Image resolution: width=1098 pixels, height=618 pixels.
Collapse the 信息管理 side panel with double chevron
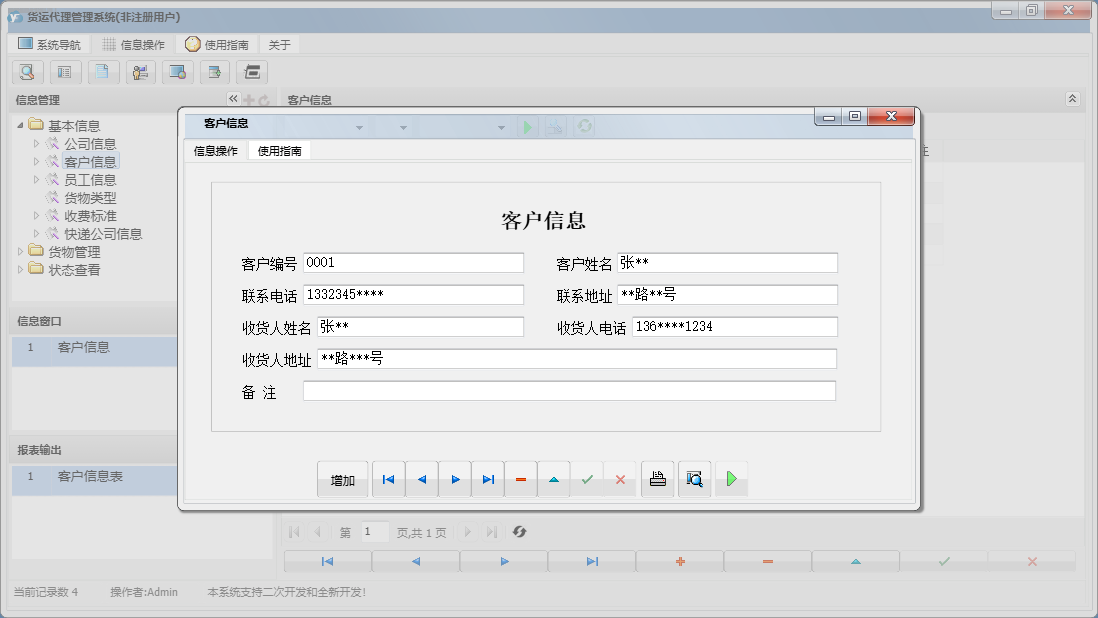pyautogui.click(x=233, y=99)
